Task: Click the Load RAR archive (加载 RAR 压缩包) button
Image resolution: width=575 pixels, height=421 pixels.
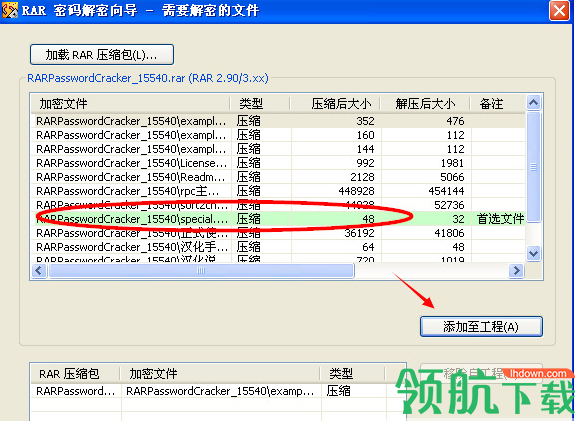Action: 102,55
